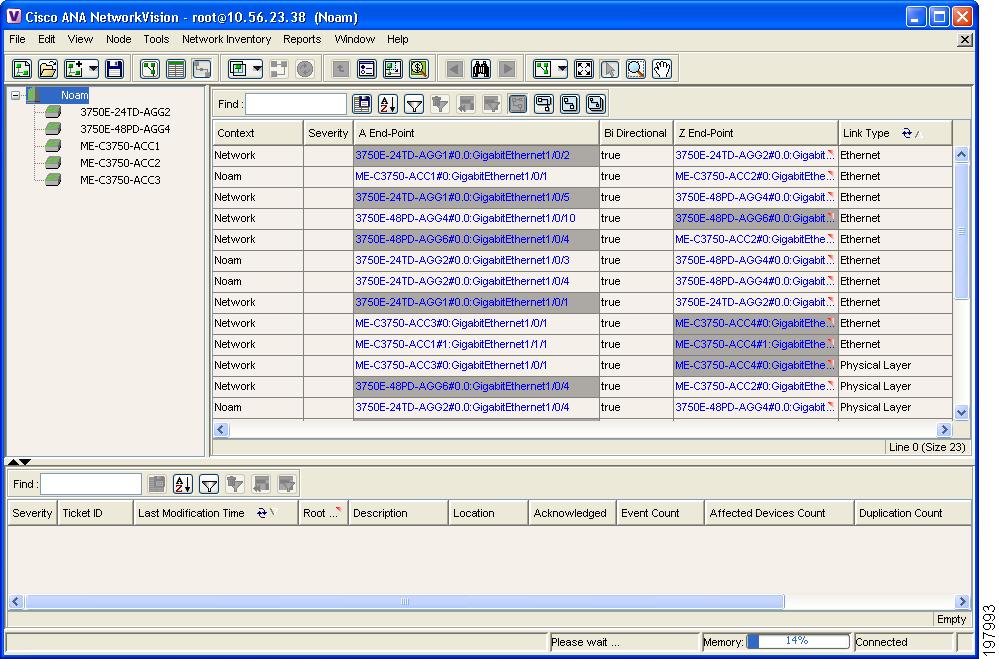
Task: Activate the selection pointer mode
Action: (x=610, y=69)
